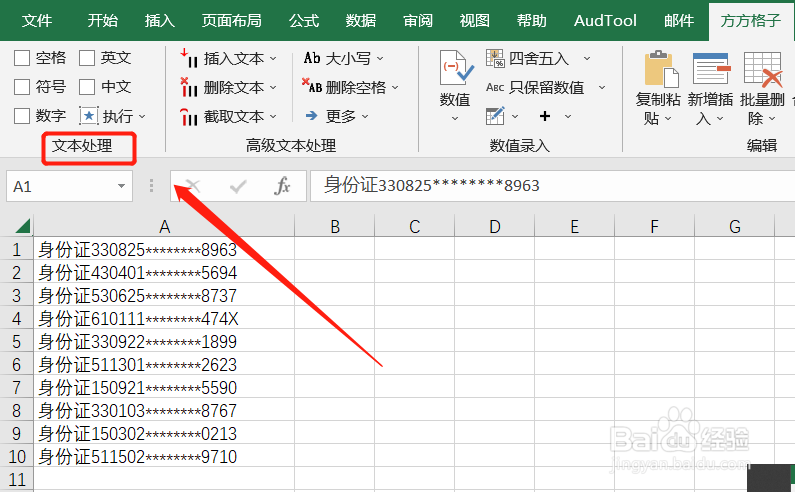Expand the 删除文本 dropdown arrow

tap(273, 87)
